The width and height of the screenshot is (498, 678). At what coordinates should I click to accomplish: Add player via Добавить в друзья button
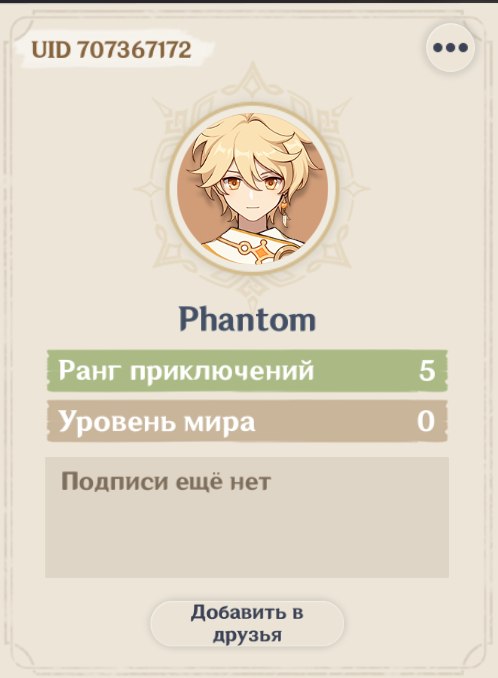pos(247,624)
